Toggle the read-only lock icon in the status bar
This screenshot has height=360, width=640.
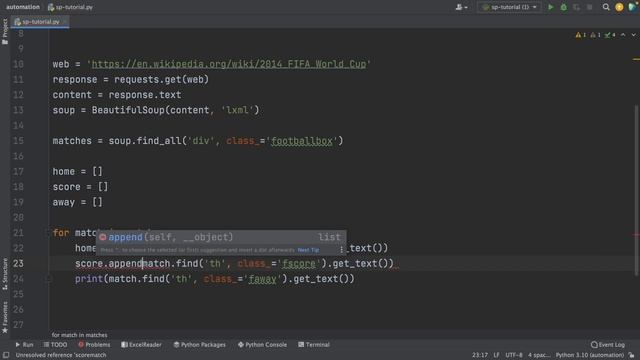click(631, 355)
